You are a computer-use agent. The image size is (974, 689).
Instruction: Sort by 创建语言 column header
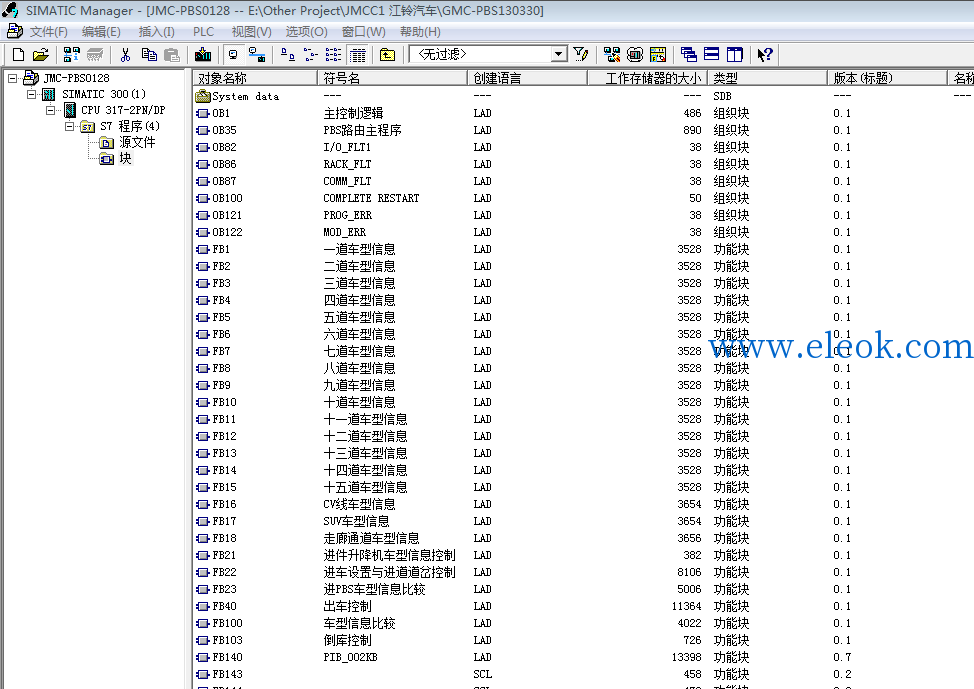(x=527, y=78)
